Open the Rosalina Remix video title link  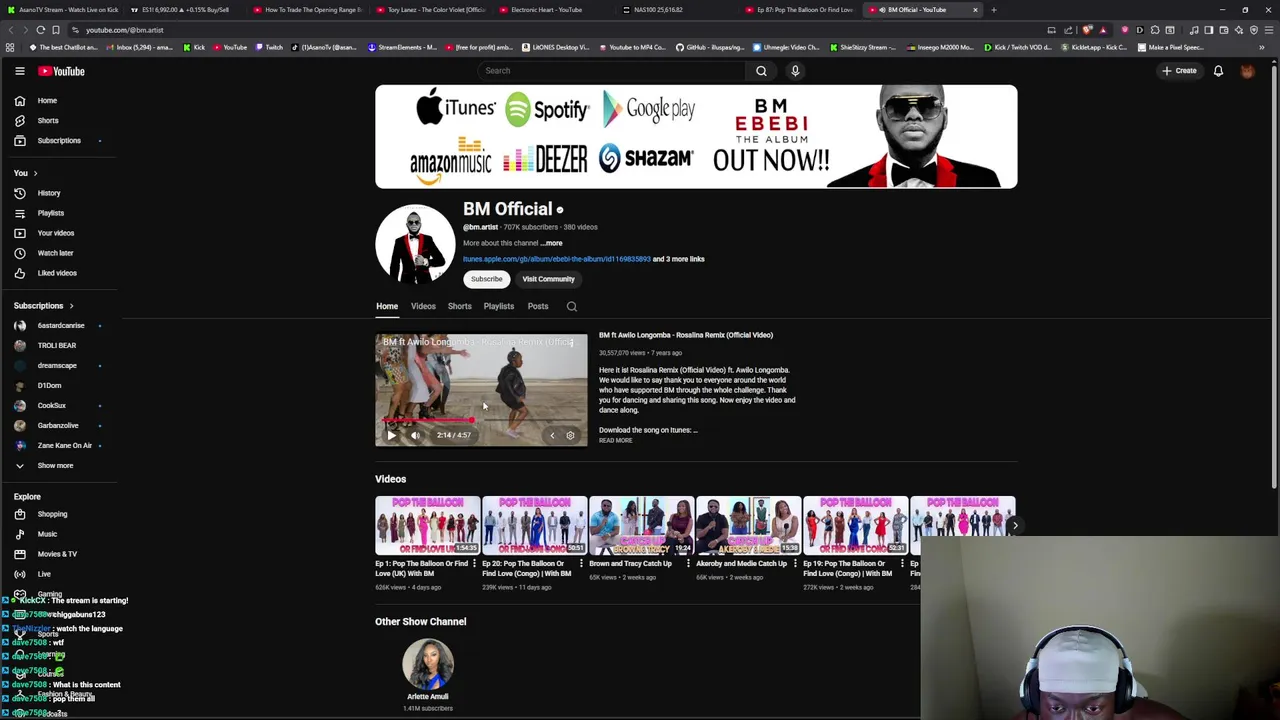(x=686, y=335)
